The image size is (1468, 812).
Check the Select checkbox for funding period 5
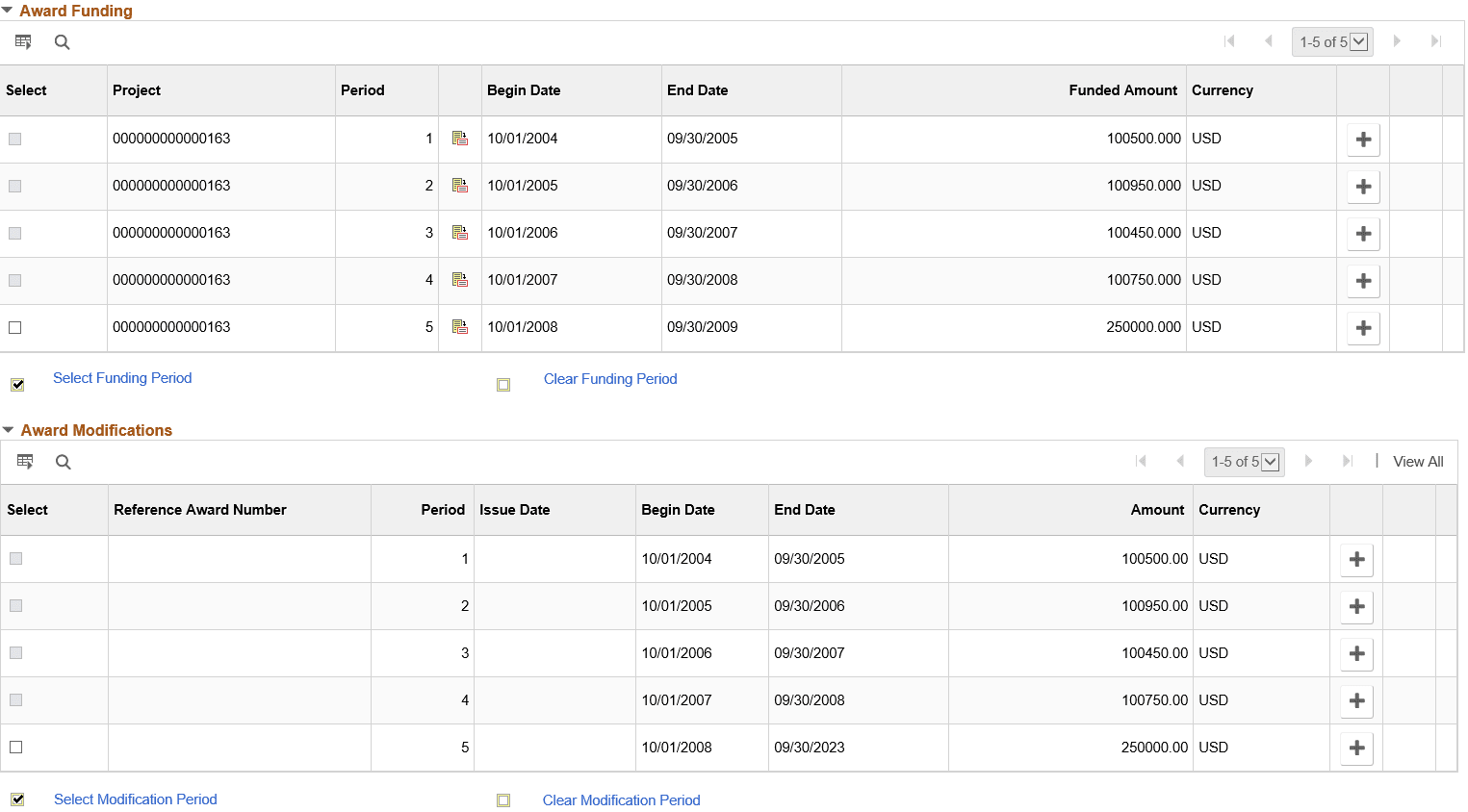[15, 327]
